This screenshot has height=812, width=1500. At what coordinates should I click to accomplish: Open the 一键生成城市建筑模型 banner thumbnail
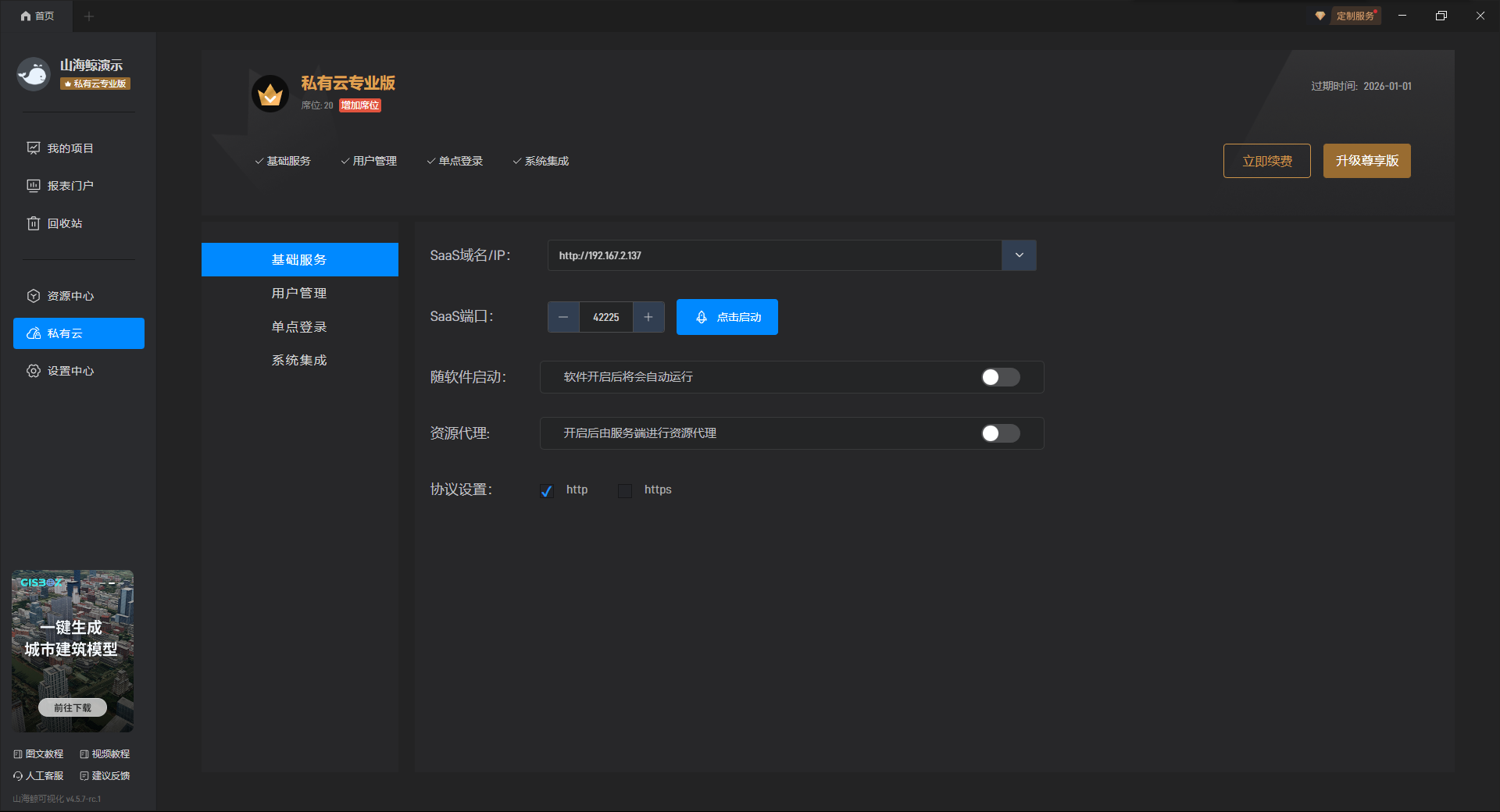pyautogui.click(x=73, y=651)
